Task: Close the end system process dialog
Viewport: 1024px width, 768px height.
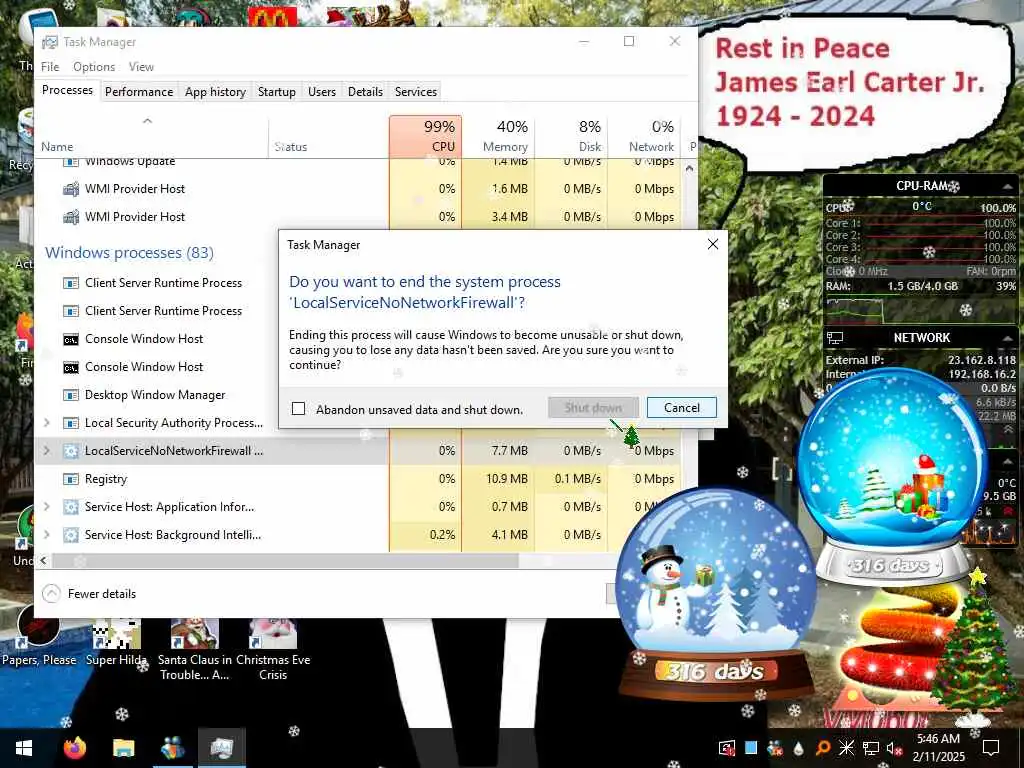Action: coord(712,244)
